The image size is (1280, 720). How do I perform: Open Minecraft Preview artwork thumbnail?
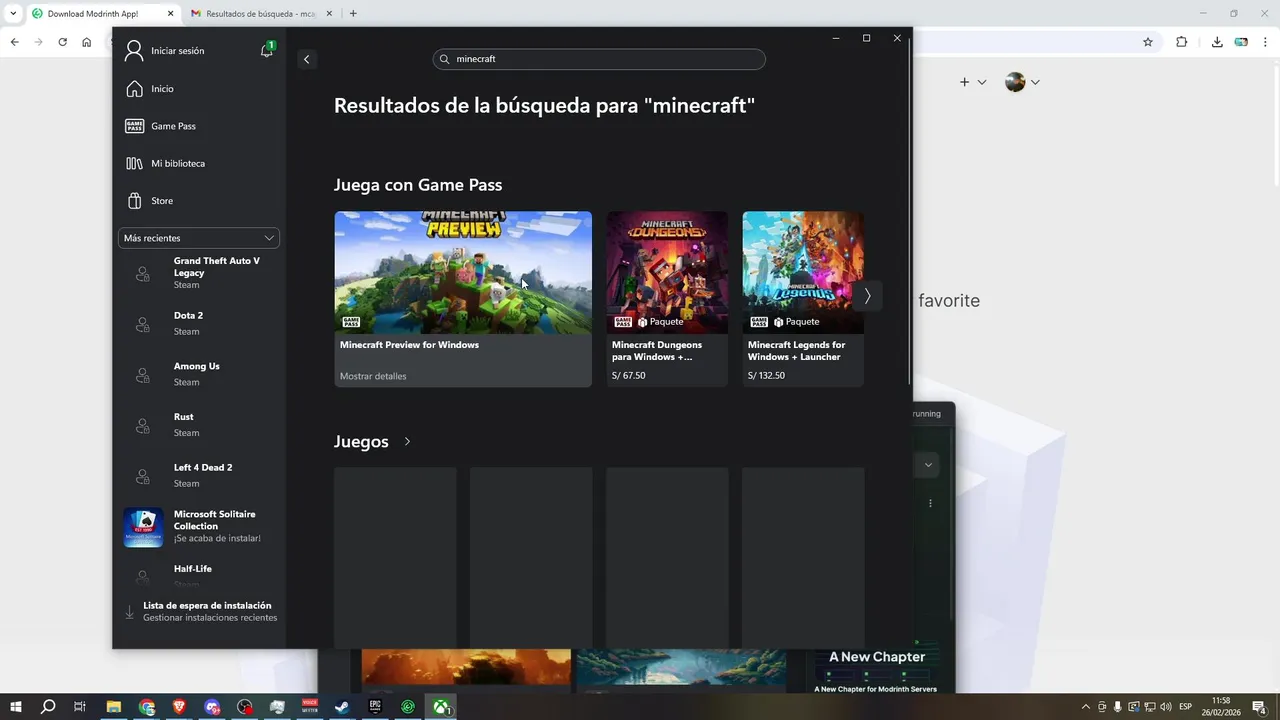pyautogui.click(x=463, y=272)
